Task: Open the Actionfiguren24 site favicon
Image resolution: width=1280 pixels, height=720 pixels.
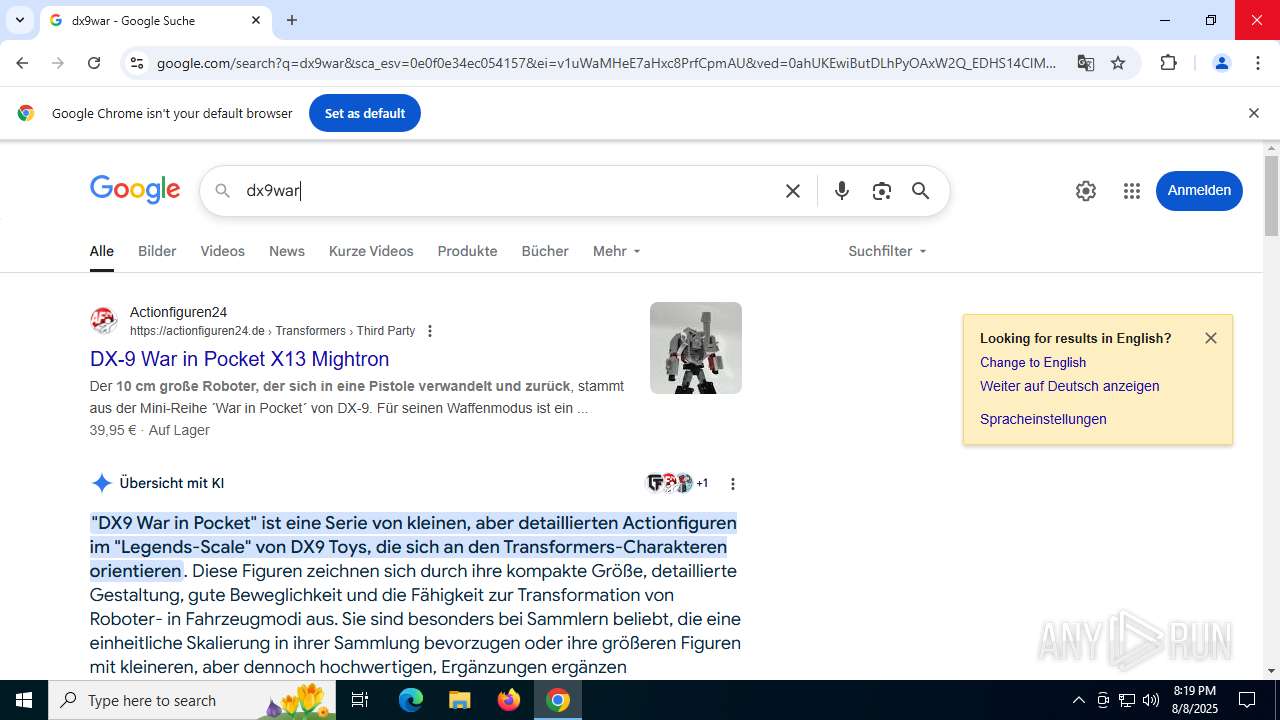Action: (x=104, y=321)
